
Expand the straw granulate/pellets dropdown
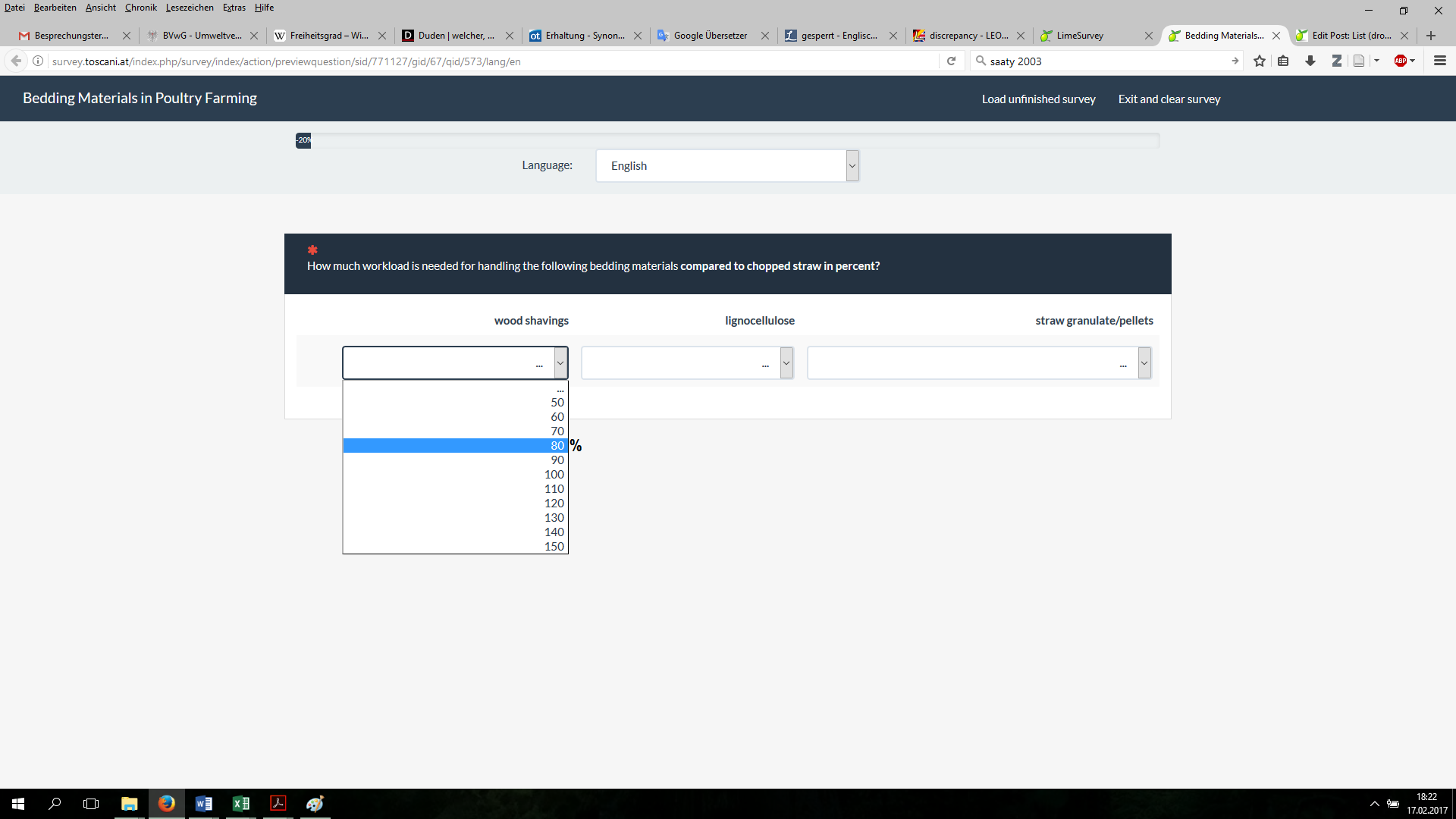pos(978,363)
